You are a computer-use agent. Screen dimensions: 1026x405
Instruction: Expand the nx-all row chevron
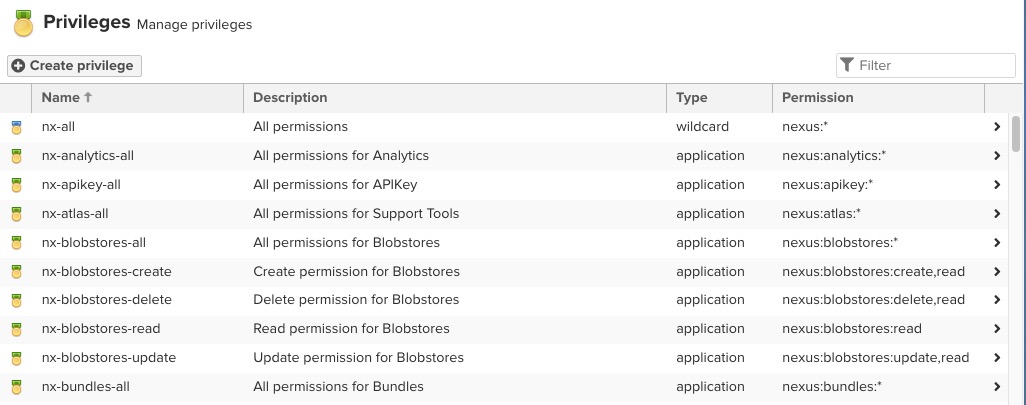click(997, 127)
